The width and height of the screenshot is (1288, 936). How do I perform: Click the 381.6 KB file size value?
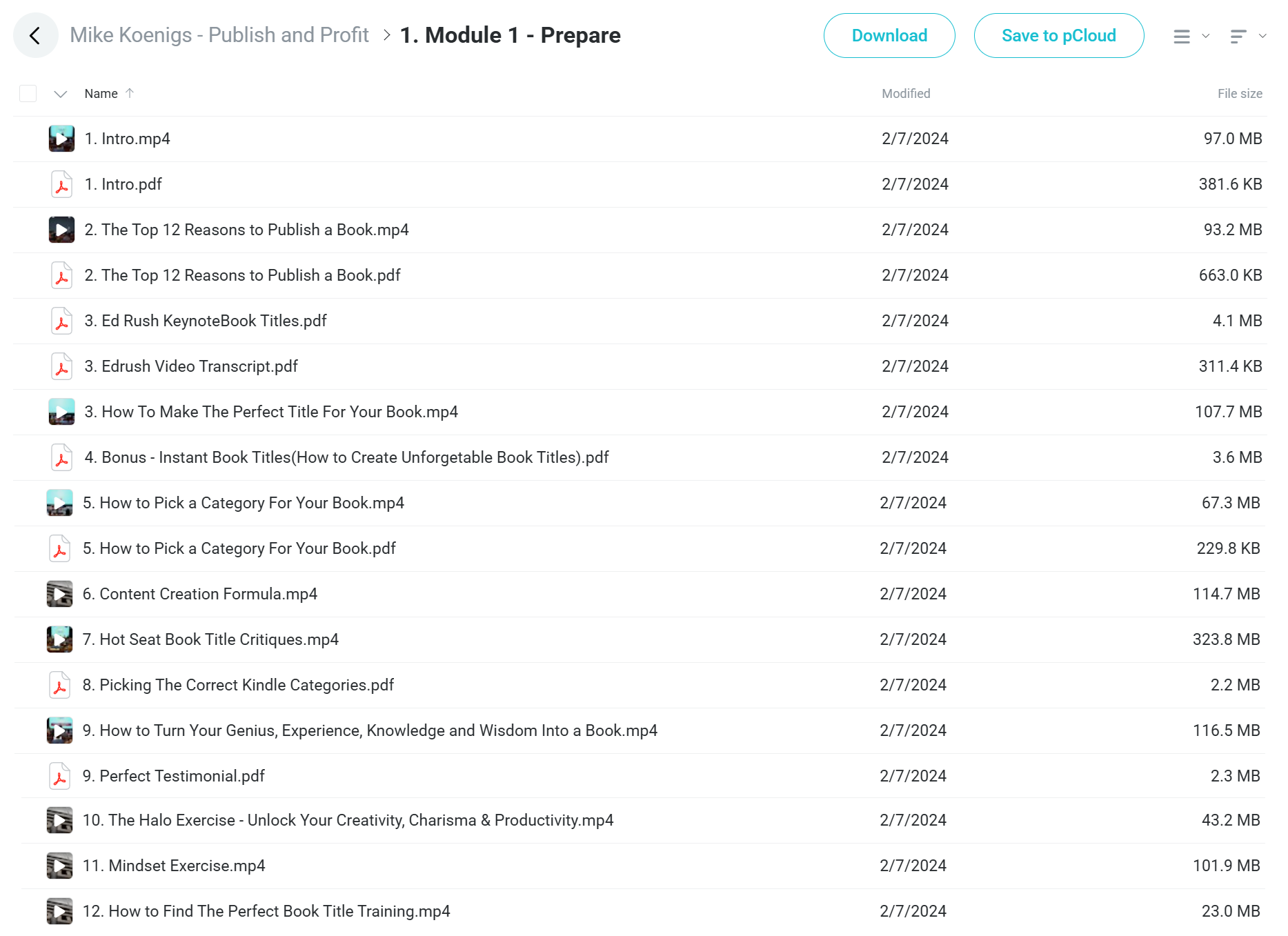click(x=1230, y=184)
